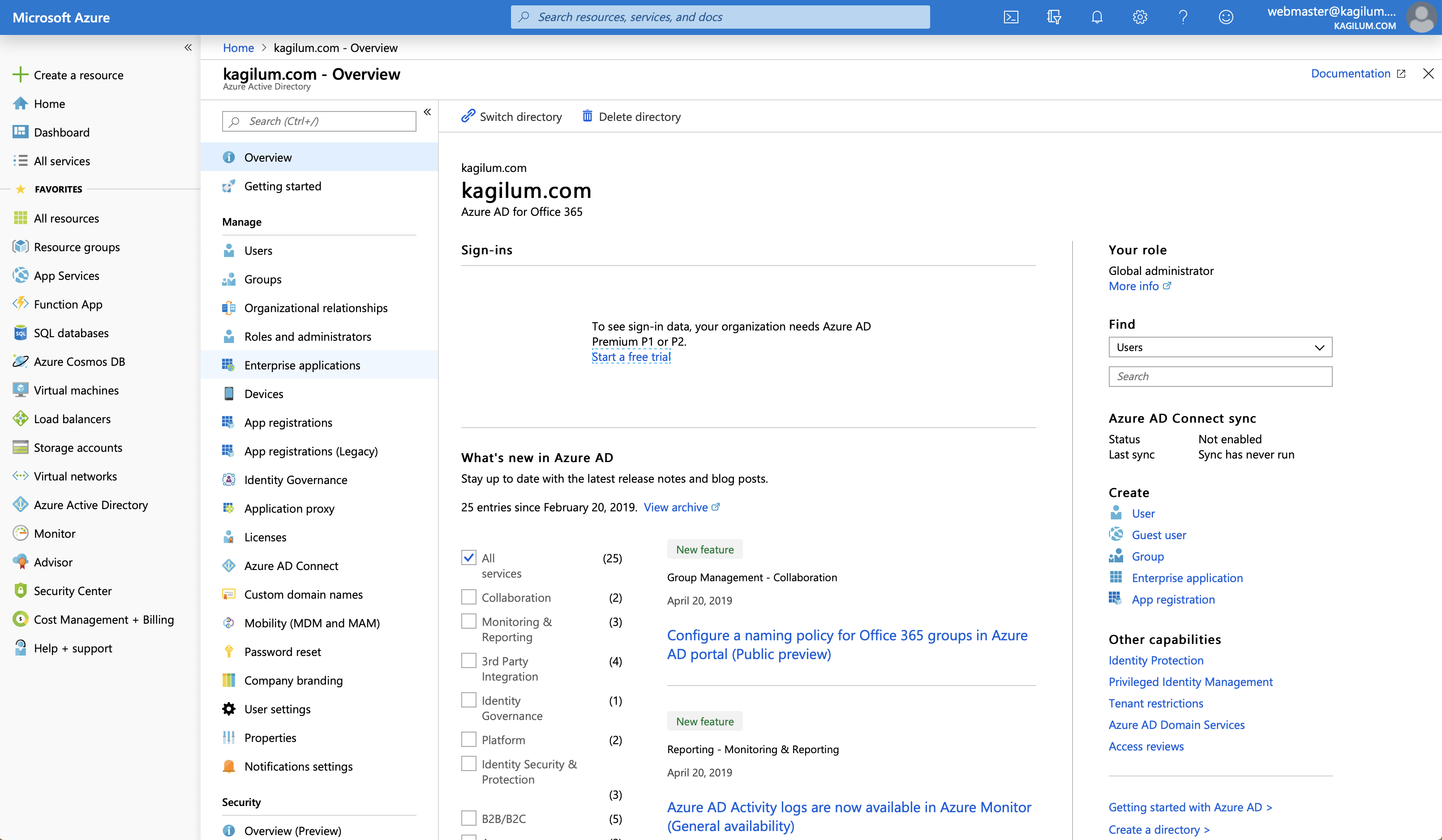The height and width of the screenshot is (840, 1442).
Task: Click Privileged Identity Management link
Action: click(1190, 681)
